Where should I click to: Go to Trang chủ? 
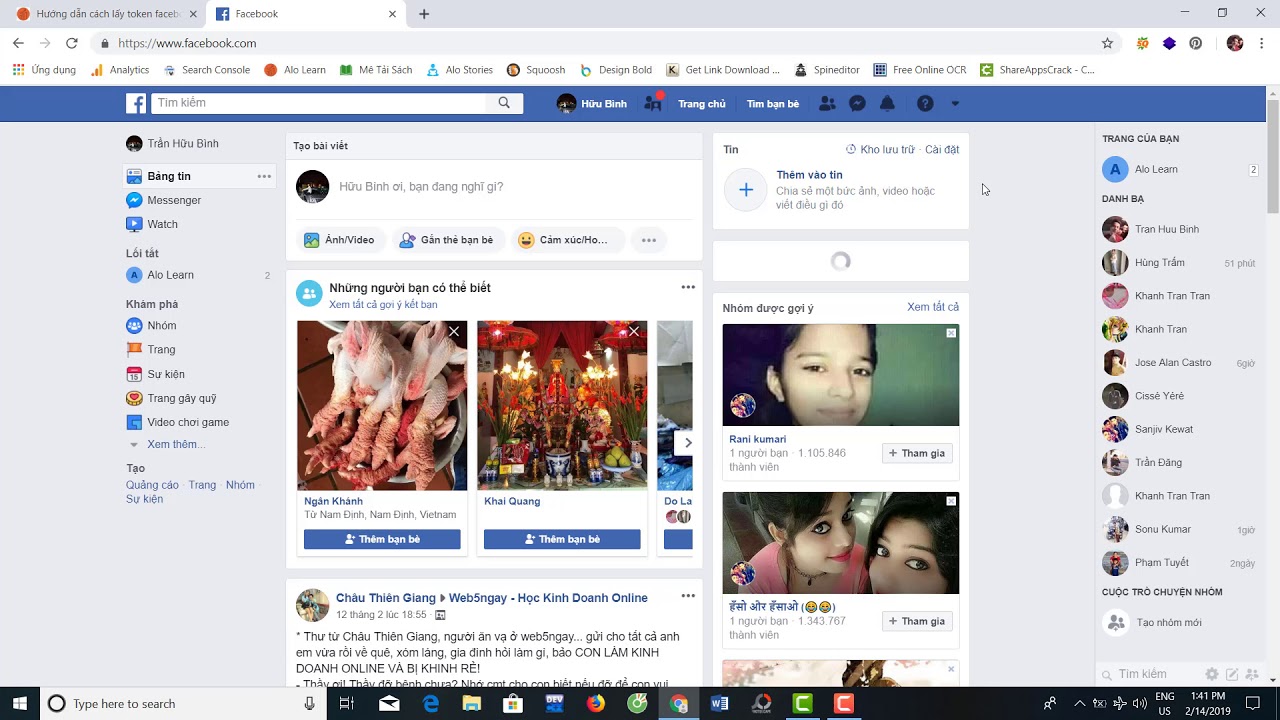click(702, 104)
